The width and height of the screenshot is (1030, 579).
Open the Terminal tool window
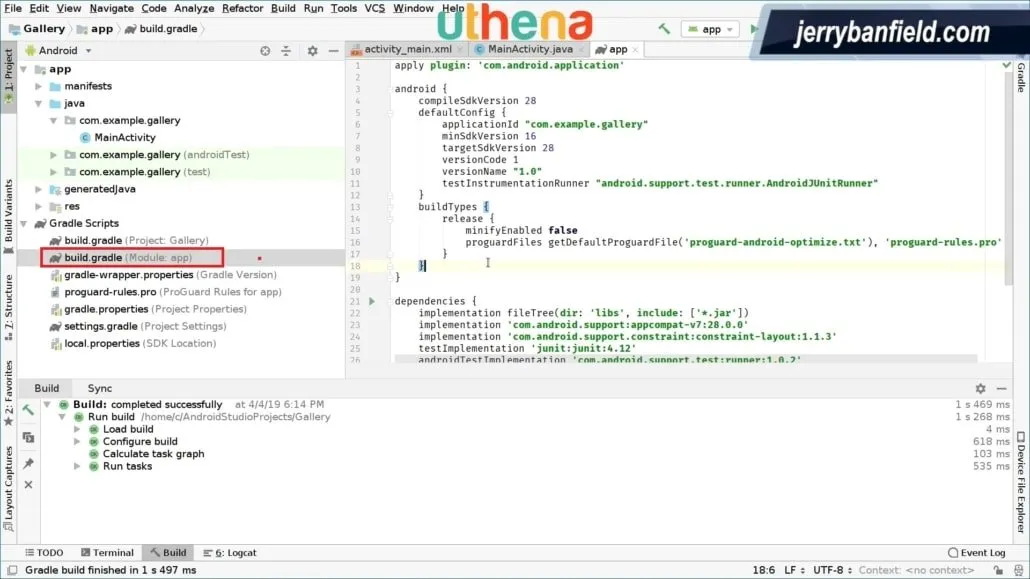pyautogui.click(x=107, y=553)
